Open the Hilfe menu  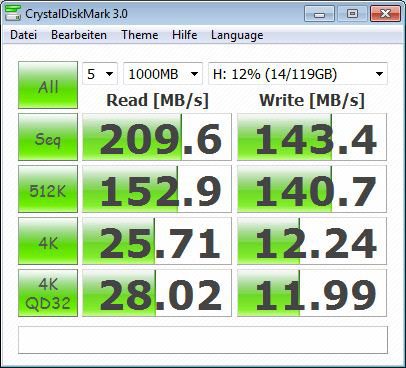point(185,35)
